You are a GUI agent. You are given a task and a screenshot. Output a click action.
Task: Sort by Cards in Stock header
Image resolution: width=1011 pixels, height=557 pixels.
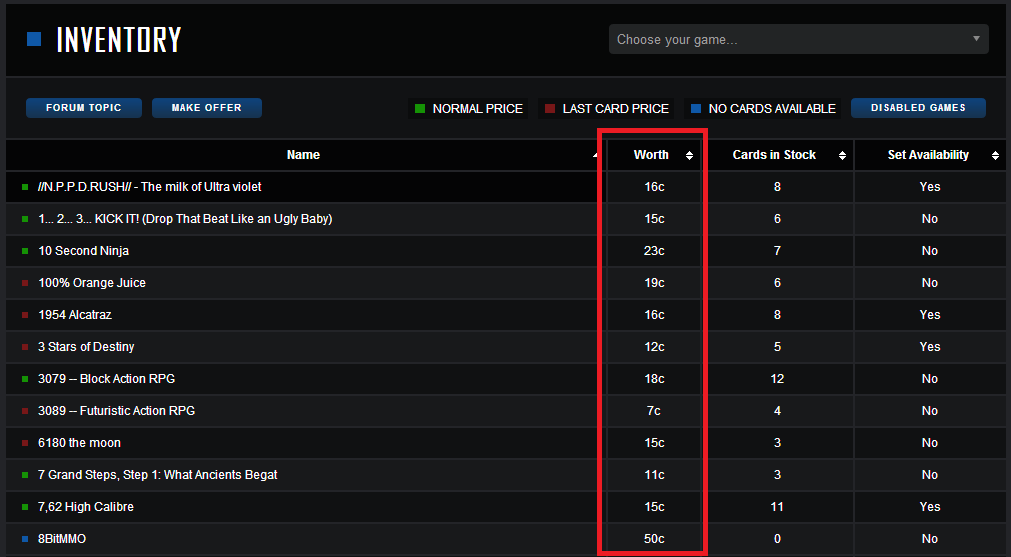[x=778, y=155]
